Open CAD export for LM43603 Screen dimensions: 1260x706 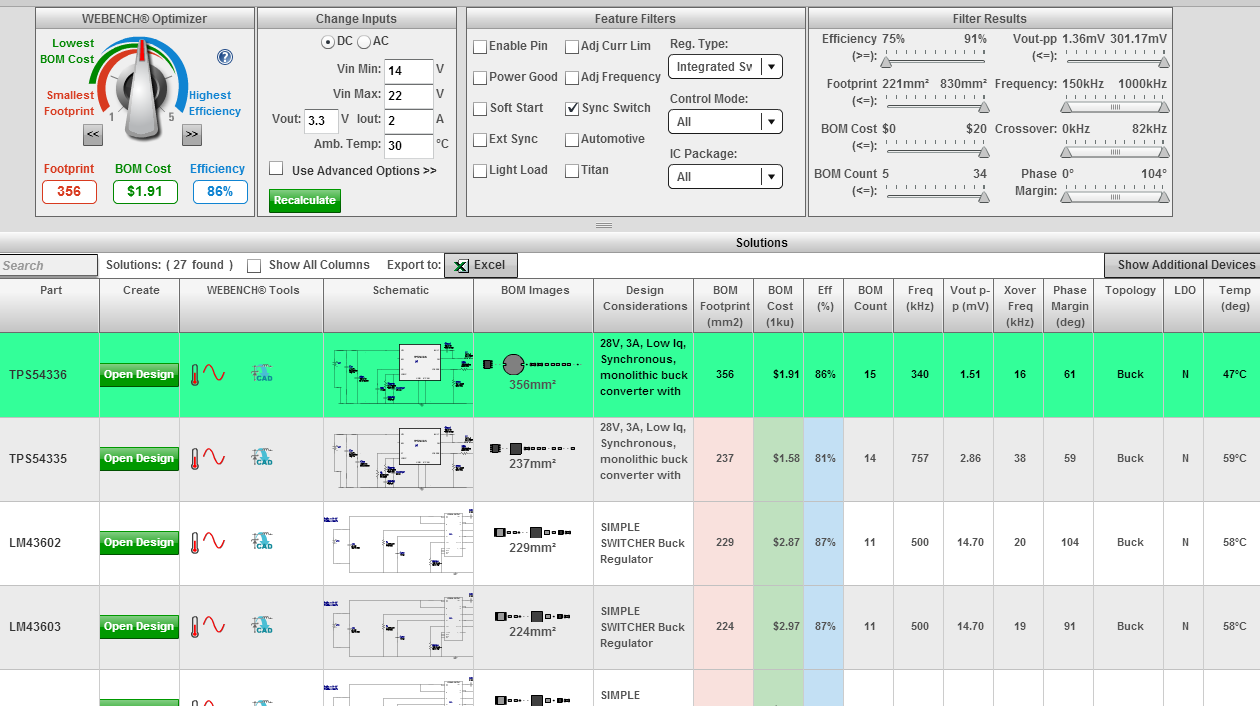tap(263, 626)
